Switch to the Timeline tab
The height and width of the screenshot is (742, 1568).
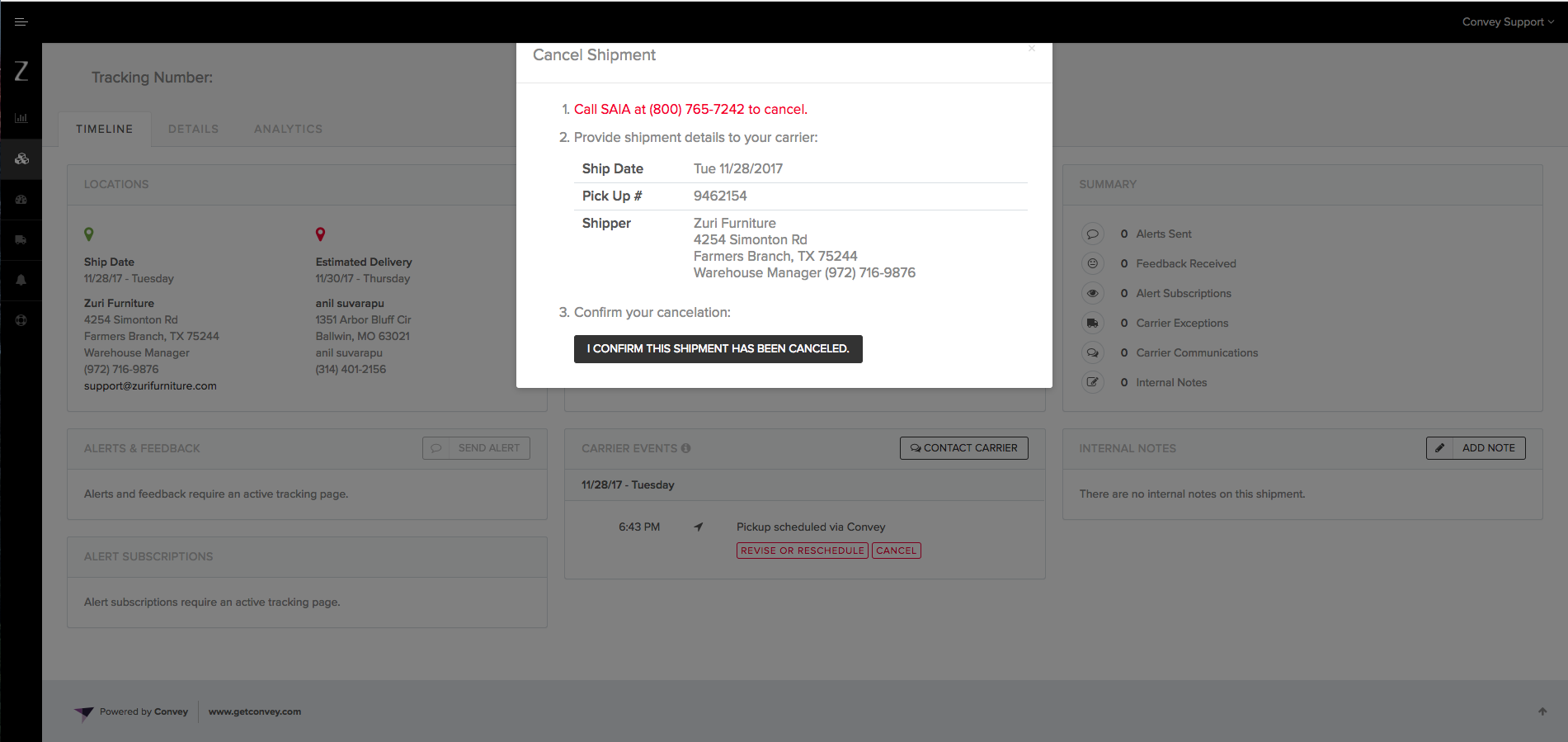point(105,129)
